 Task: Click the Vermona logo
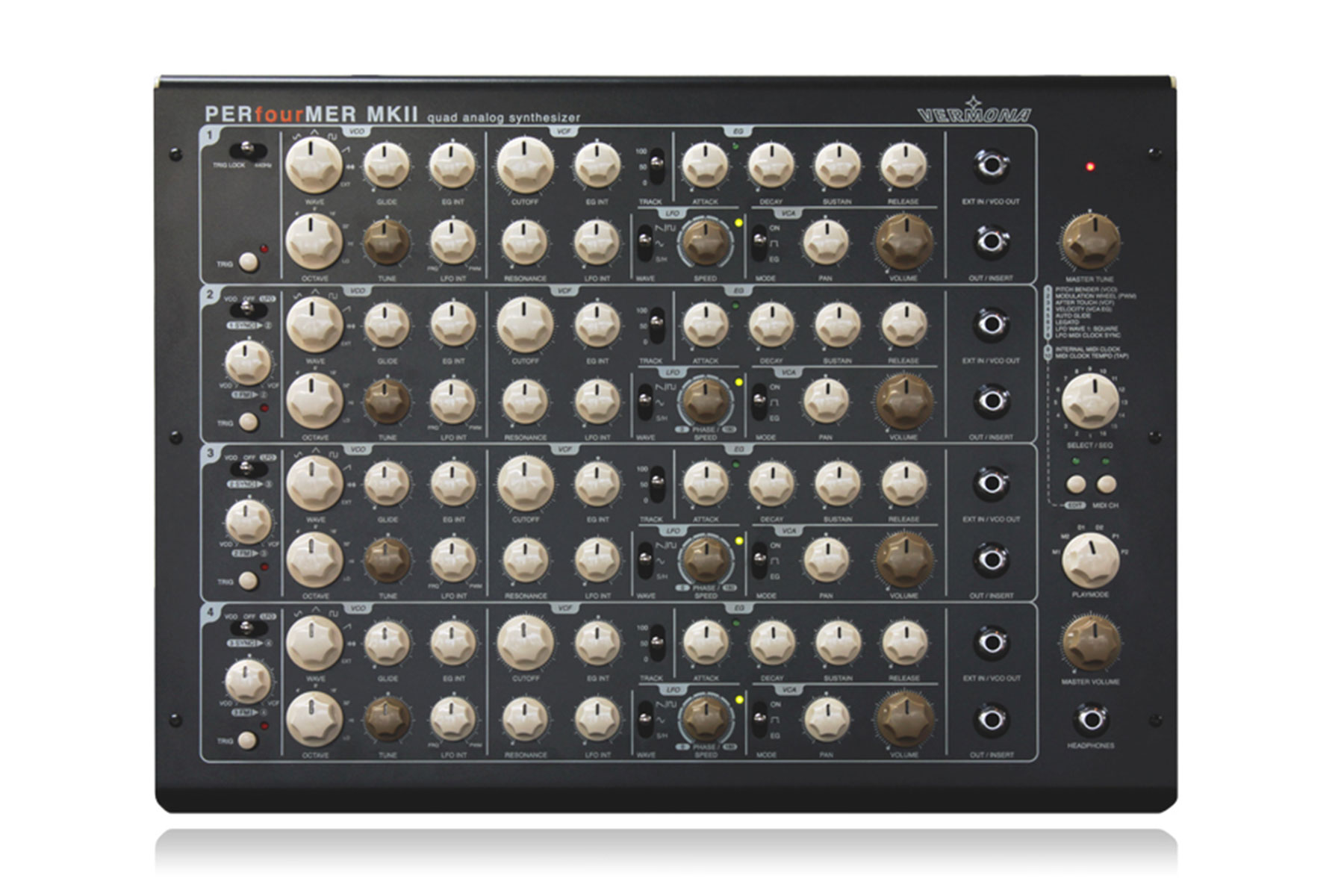pos(974,111)
